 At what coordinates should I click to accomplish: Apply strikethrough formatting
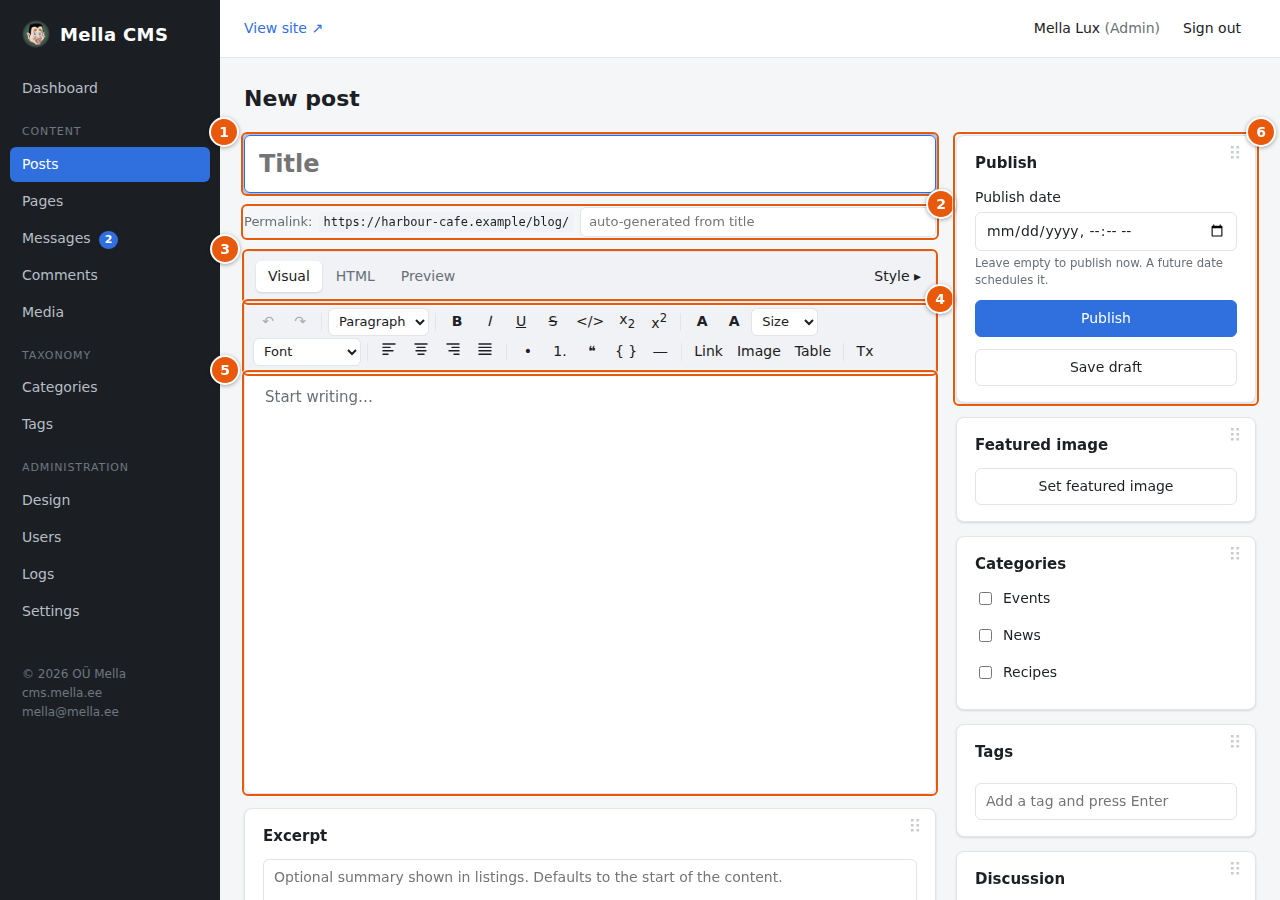click(x=553, y=321)
